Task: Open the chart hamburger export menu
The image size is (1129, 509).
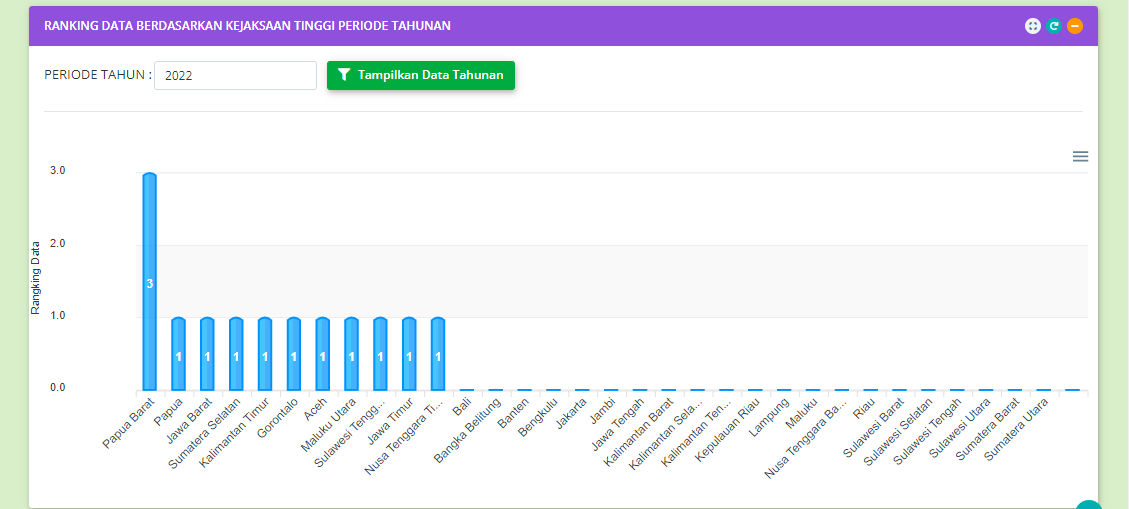Action: coord(1080,156)
